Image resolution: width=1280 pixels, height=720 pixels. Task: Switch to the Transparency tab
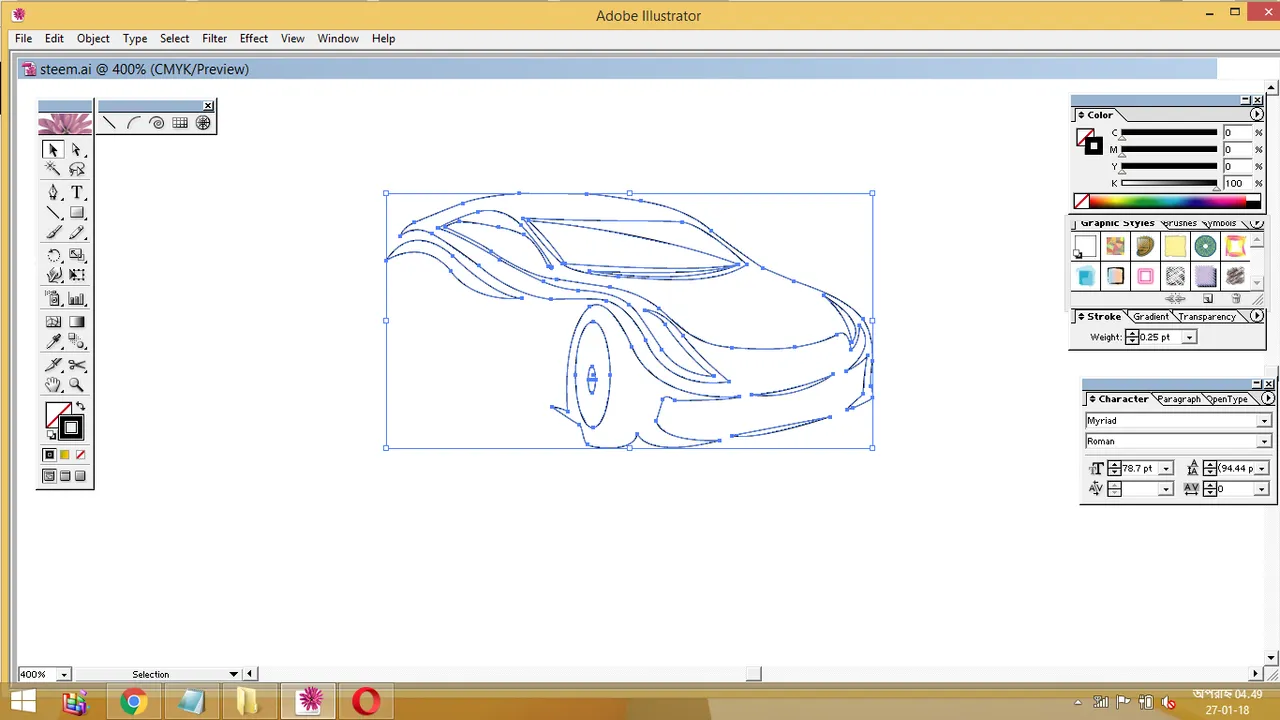pos(1206,317)
